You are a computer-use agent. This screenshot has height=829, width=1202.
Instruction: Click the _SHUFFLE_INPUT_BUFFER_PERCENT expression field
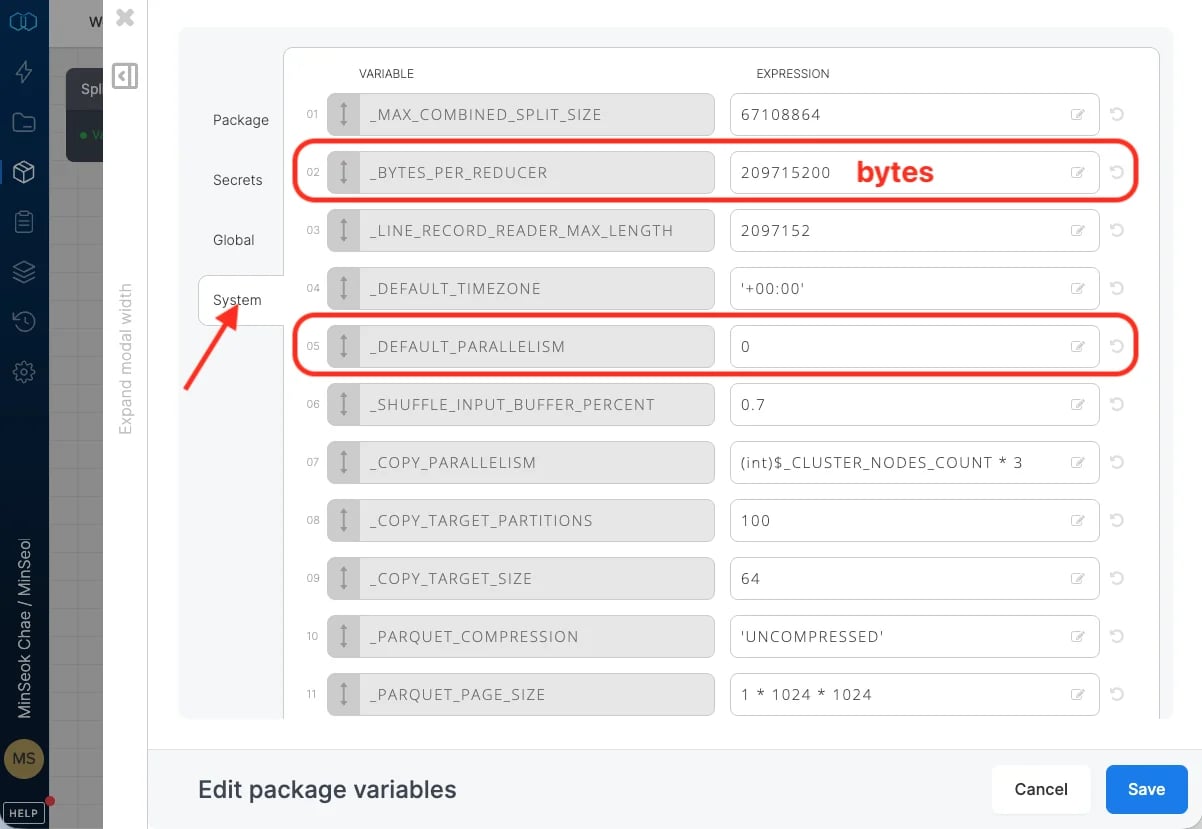pos(914,405)
